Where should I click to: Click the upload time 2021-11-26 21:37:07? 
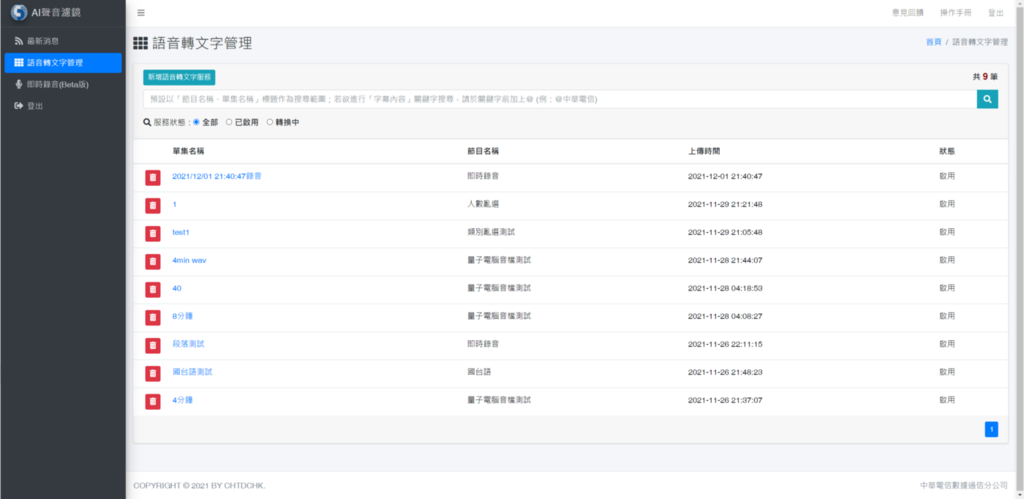pos(725,400)
